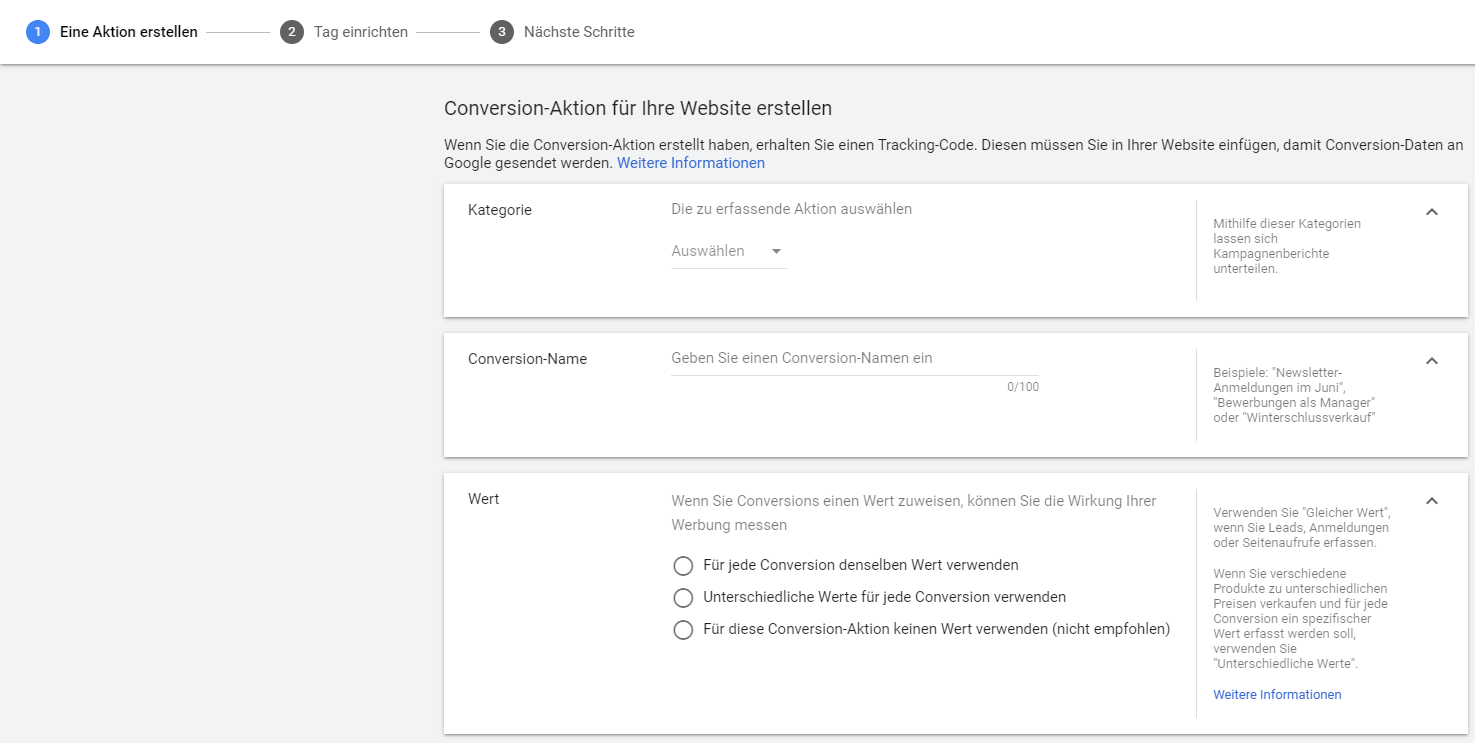Click the 'Wert' section label

483,499
